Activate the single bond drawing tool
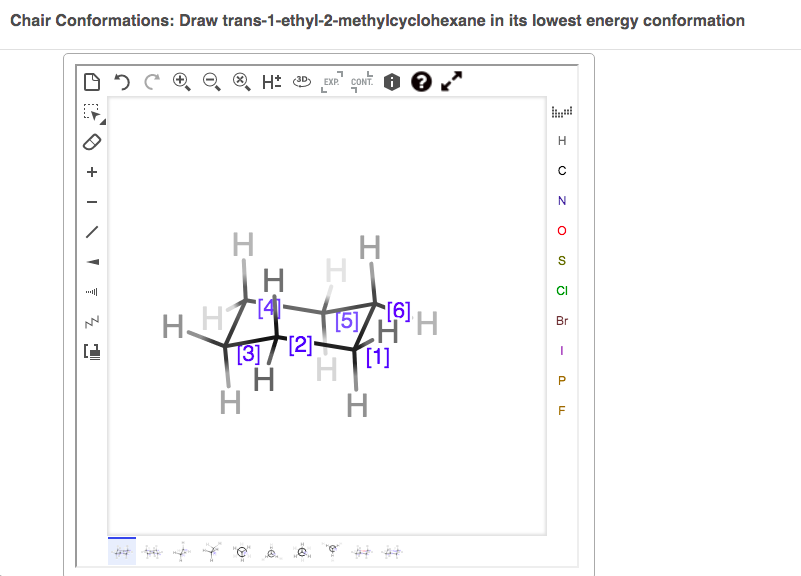Image resolution: width=801 pixels, height=576 pixels. (91, 232)
